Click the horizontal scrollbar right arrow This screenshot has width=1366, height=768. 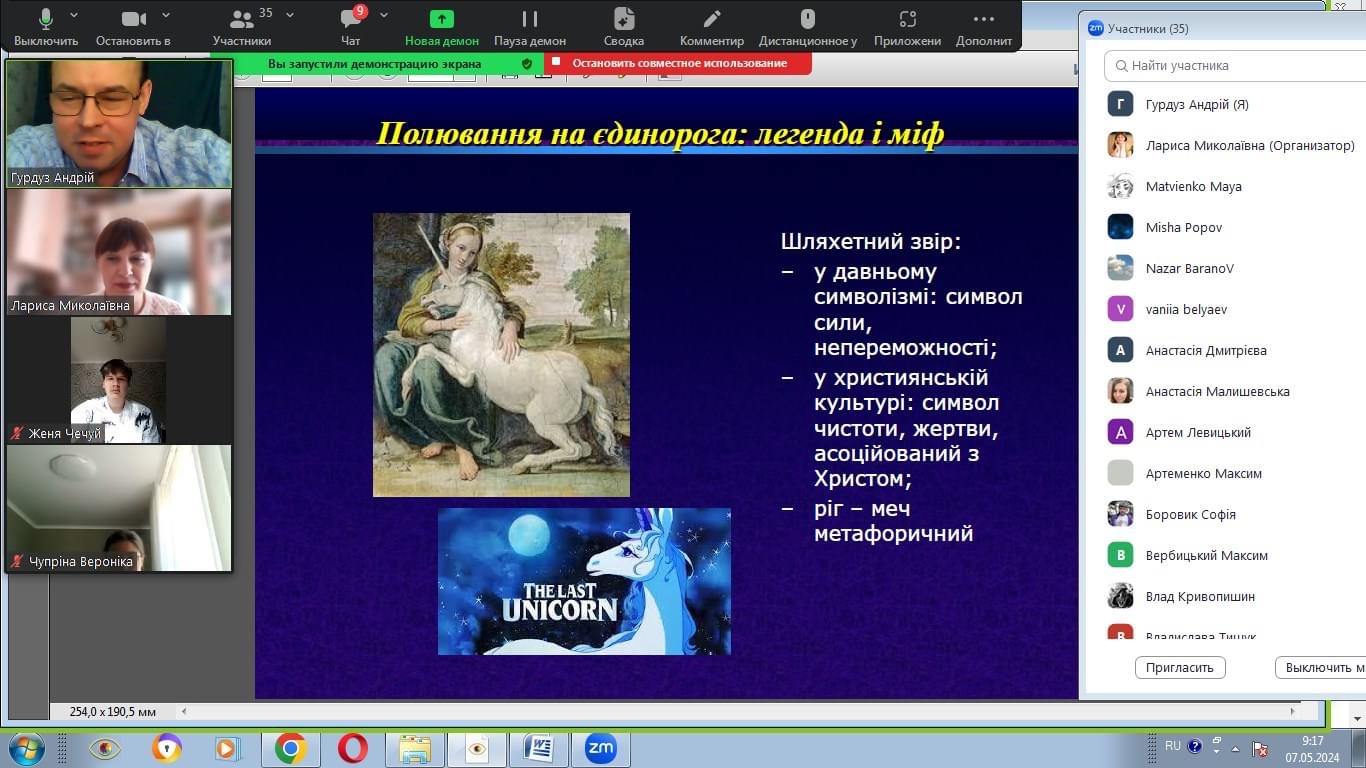[1293, 712]
